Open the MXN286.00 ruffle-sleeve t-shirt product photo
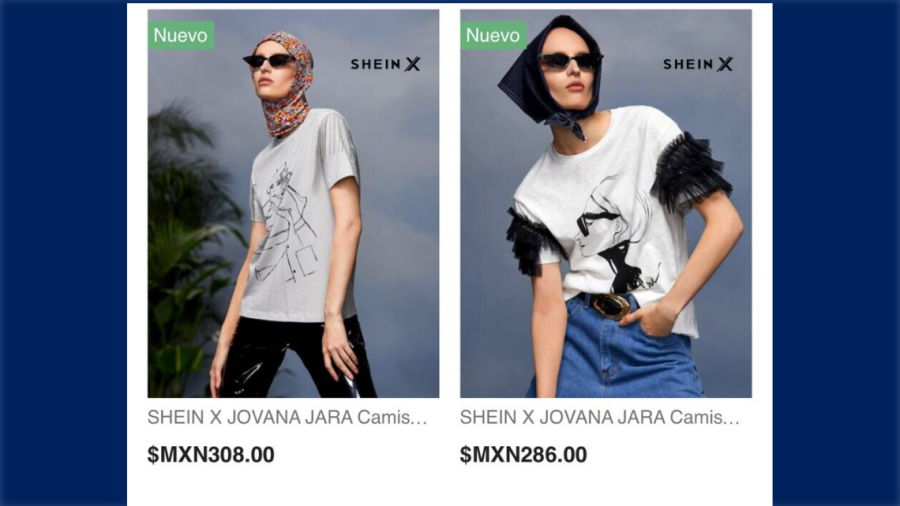 click(x=606, y=204)
